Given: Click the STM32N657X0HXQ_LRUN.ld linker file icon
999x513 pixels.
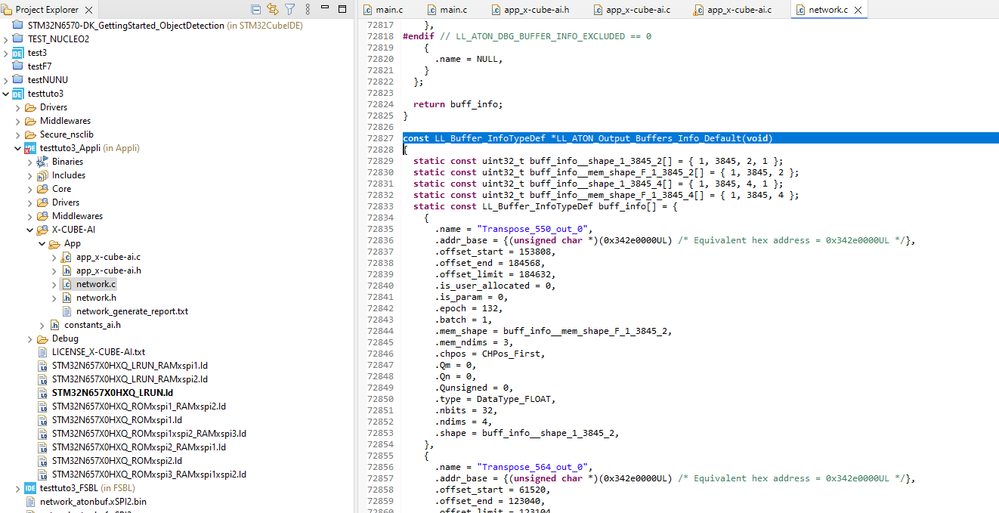Looking at the screenshot, I should (42, 393).
